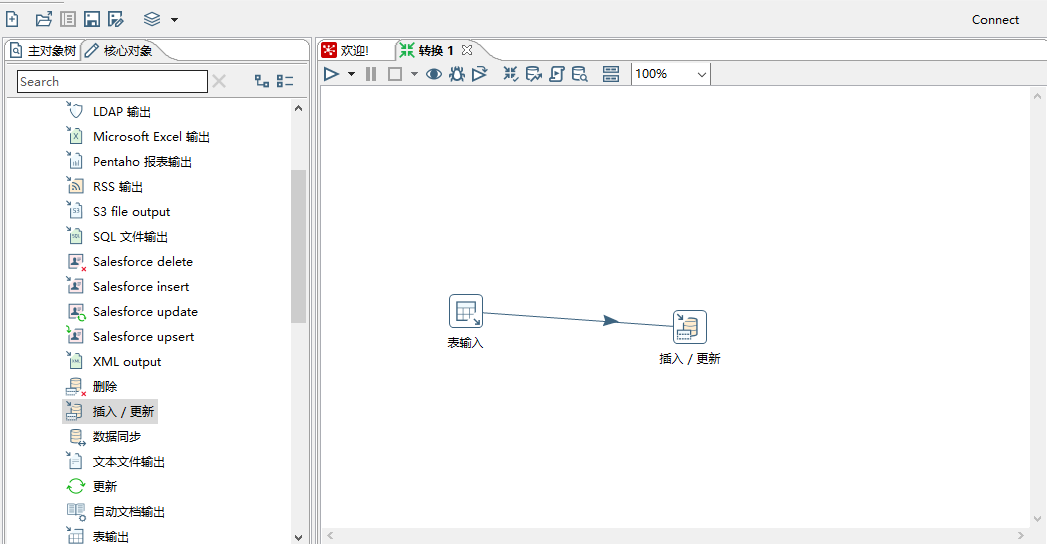Select the 更新 step in tree

[91, 487]
